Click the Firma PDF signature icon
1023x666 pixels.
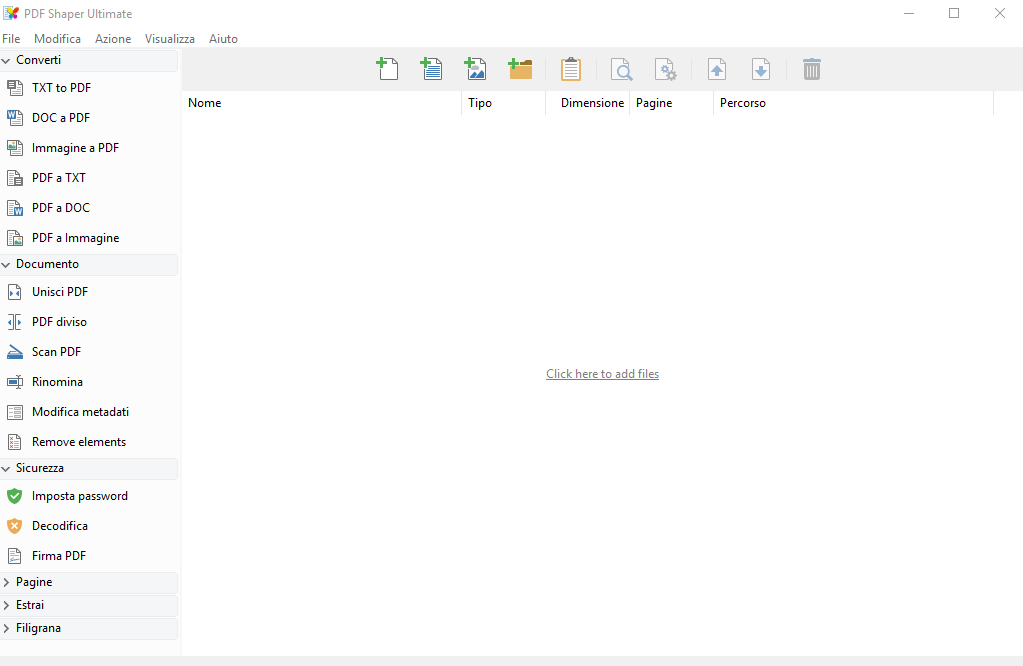coord(14,556)
